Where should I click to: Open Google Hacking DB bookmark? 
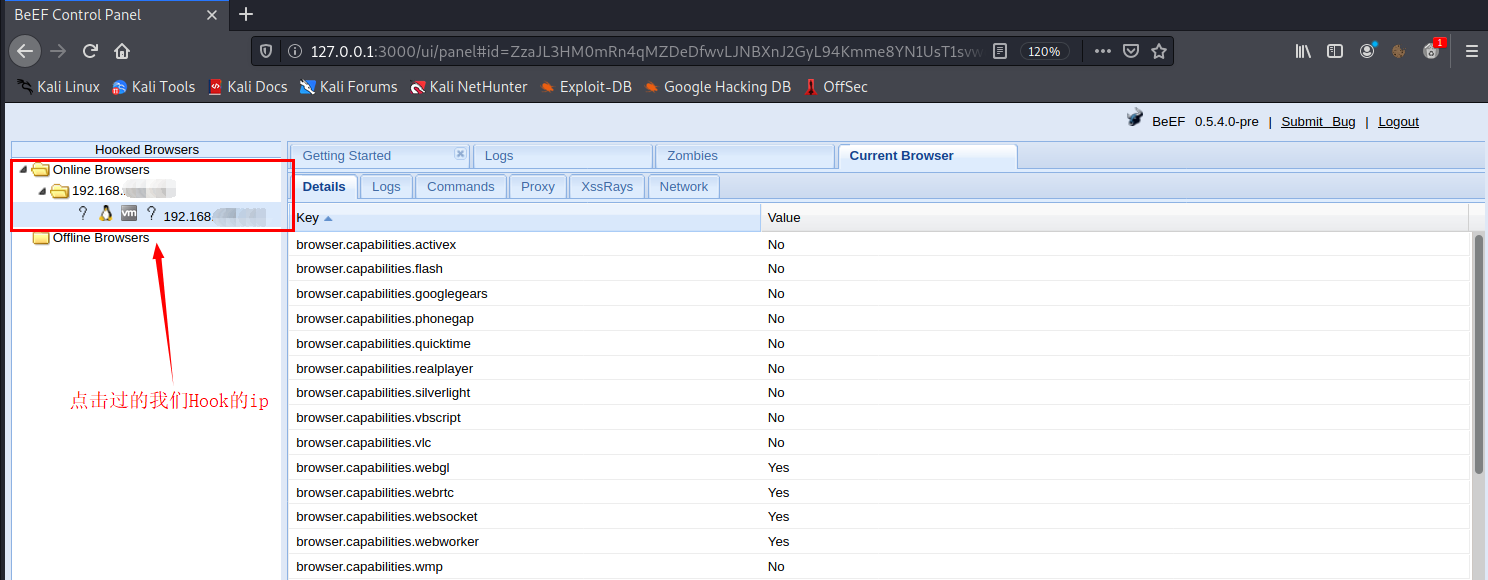[717, 87]
